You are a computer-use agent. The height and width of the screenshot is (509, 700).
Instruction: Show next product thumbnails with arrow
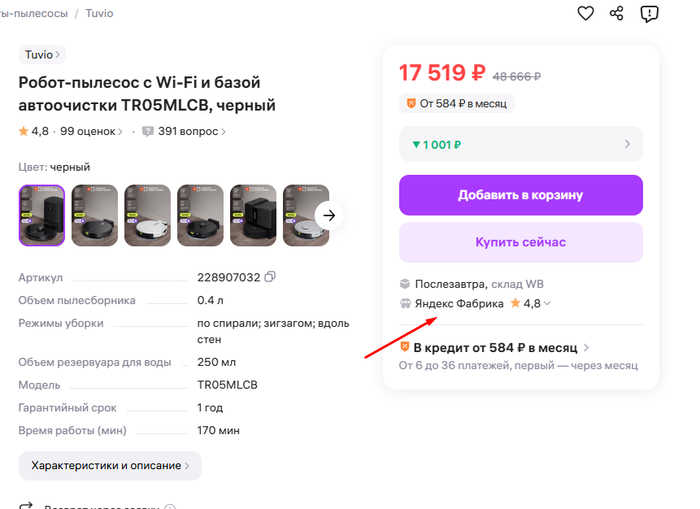coord(329,215)
